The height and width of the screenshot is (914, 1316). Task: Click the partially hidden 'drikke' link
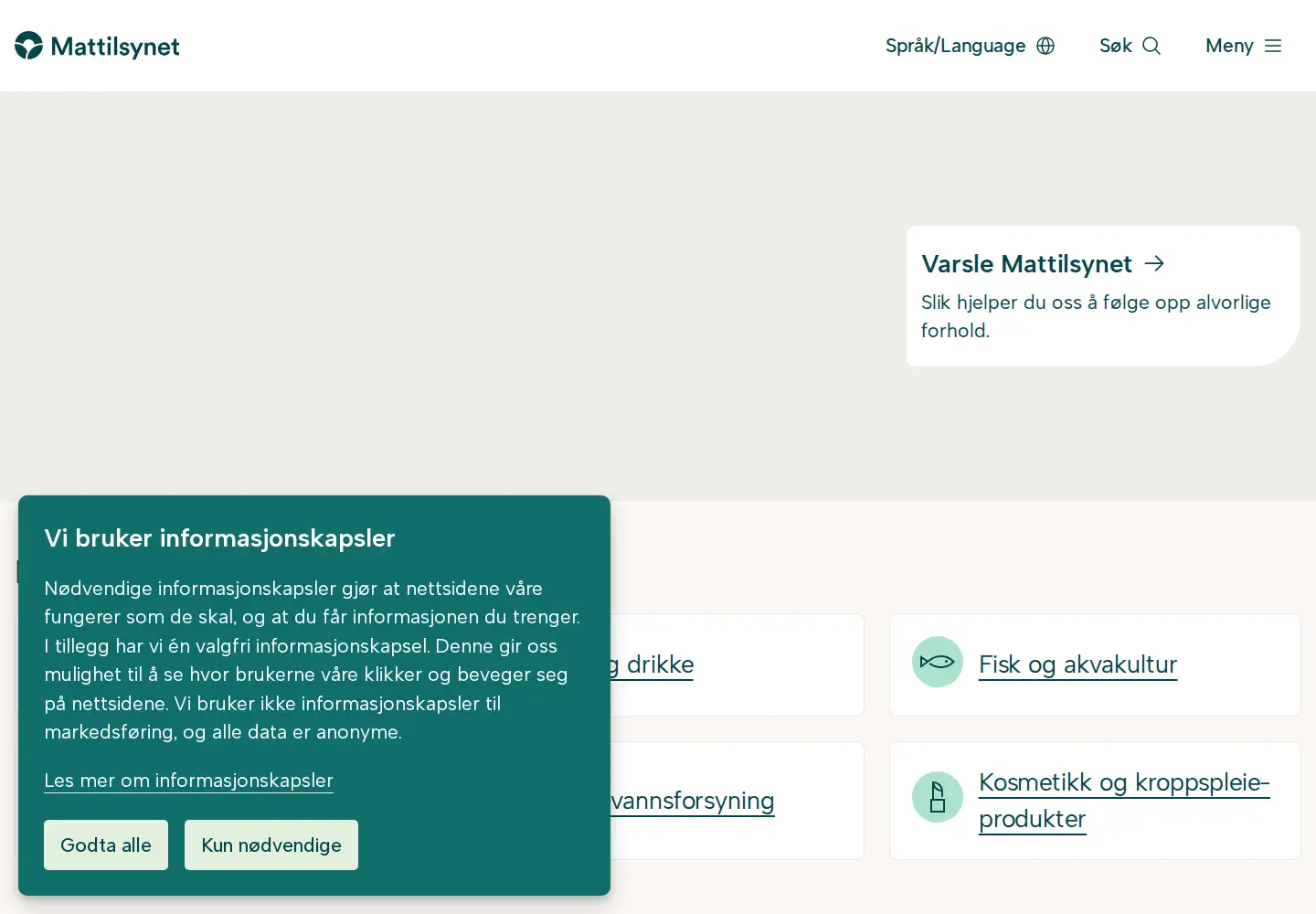[x=653, y=664]
